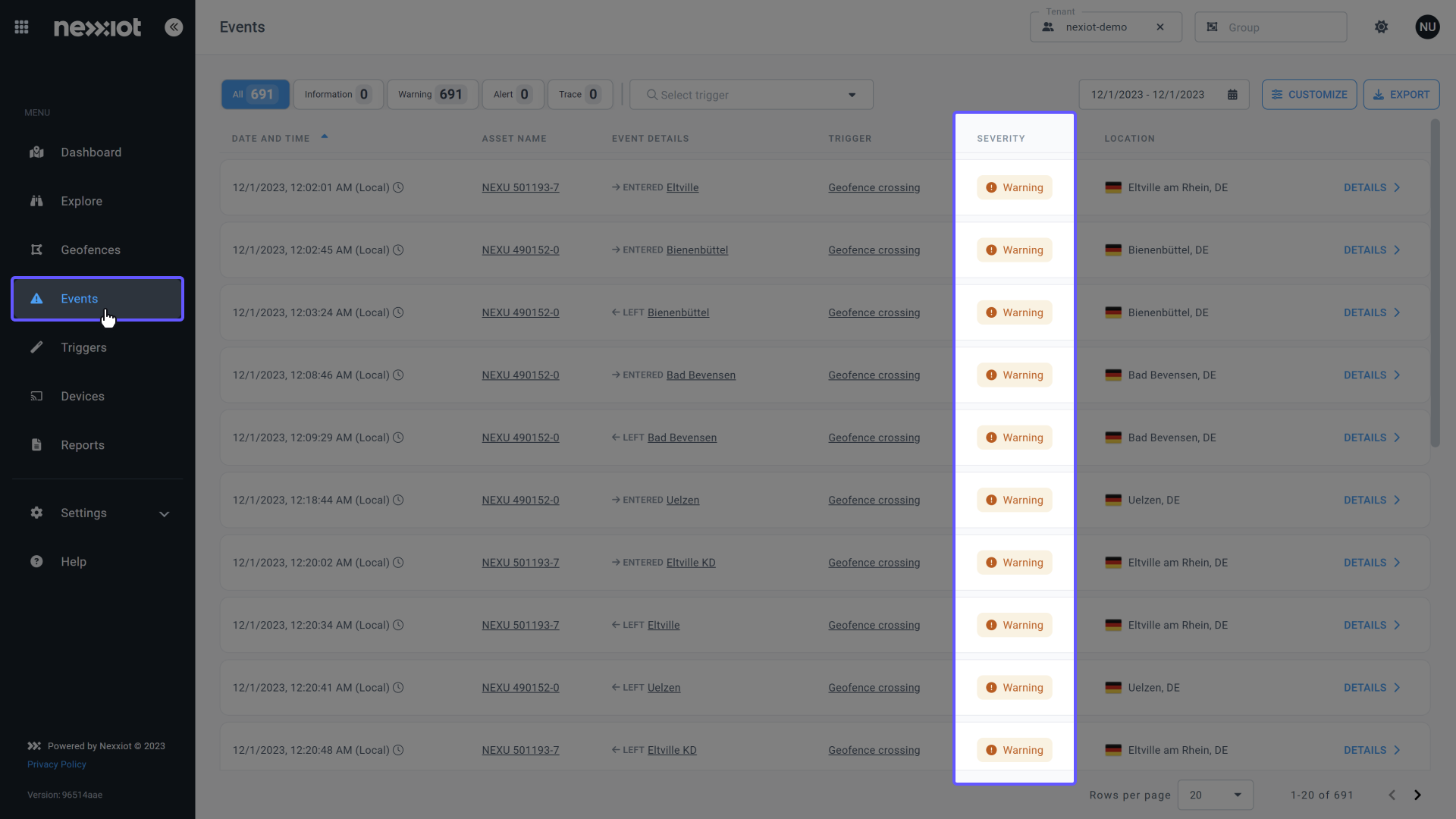This screenshot has width=1456, height=819.
Task: Open Geofence crossing trigger at 12:02:01
Action: (x=874, y=187)
